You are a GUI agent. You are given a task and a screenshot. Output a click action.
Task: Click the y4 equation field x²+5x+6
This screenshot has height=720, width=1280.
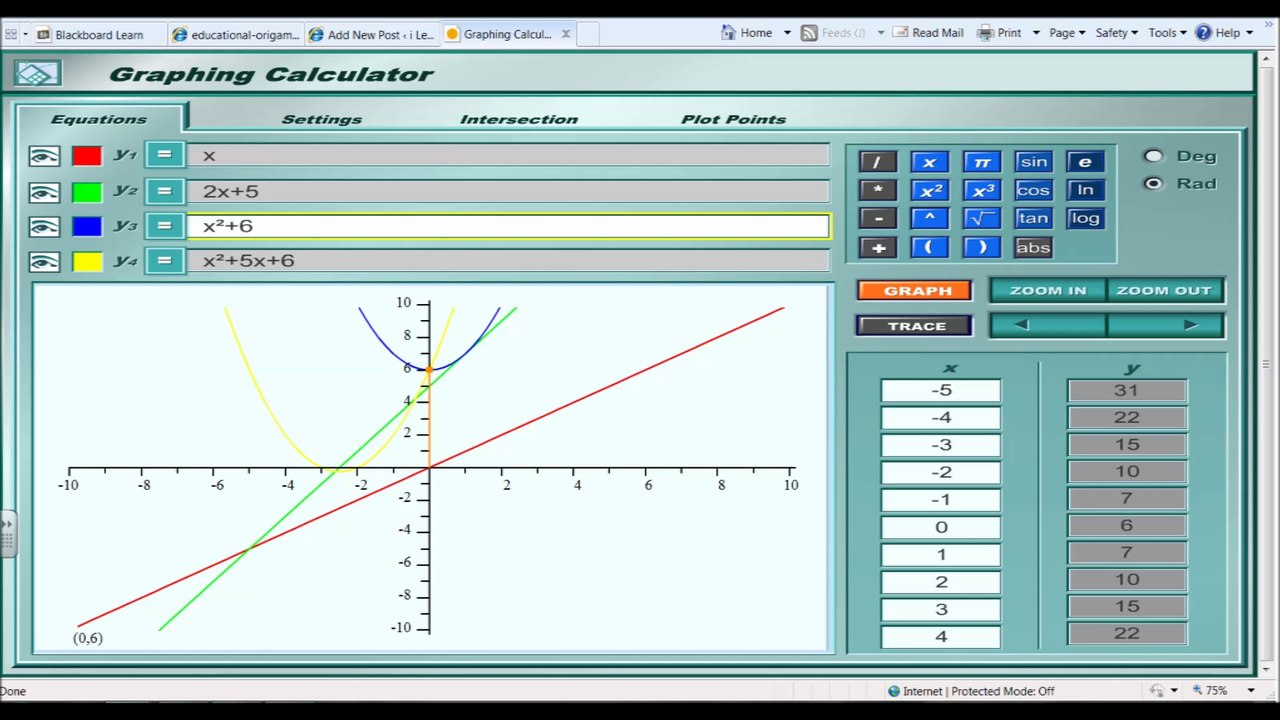508,260
